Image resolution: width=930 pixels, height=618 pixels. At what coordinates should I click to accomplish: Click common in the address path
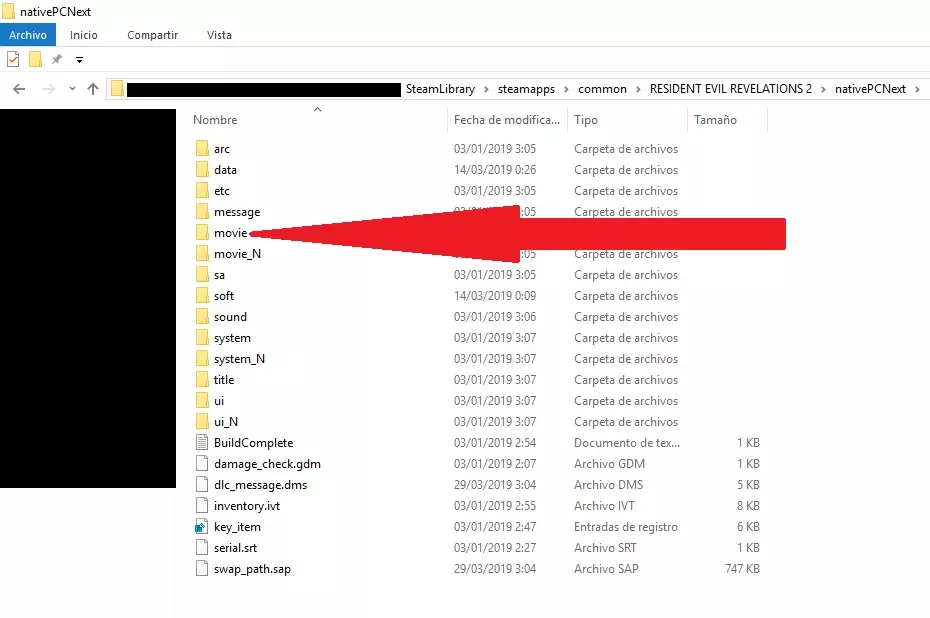click(602, 89)
